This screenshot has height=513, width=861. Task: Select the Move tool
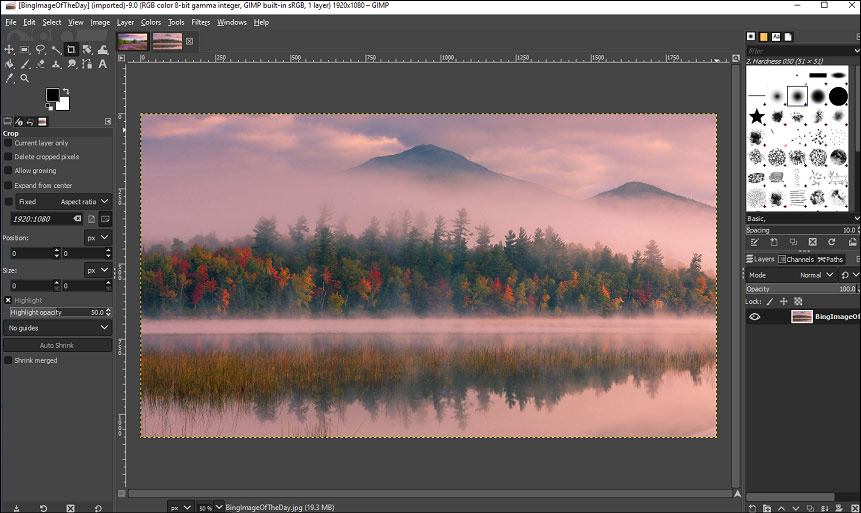(9, 49)
